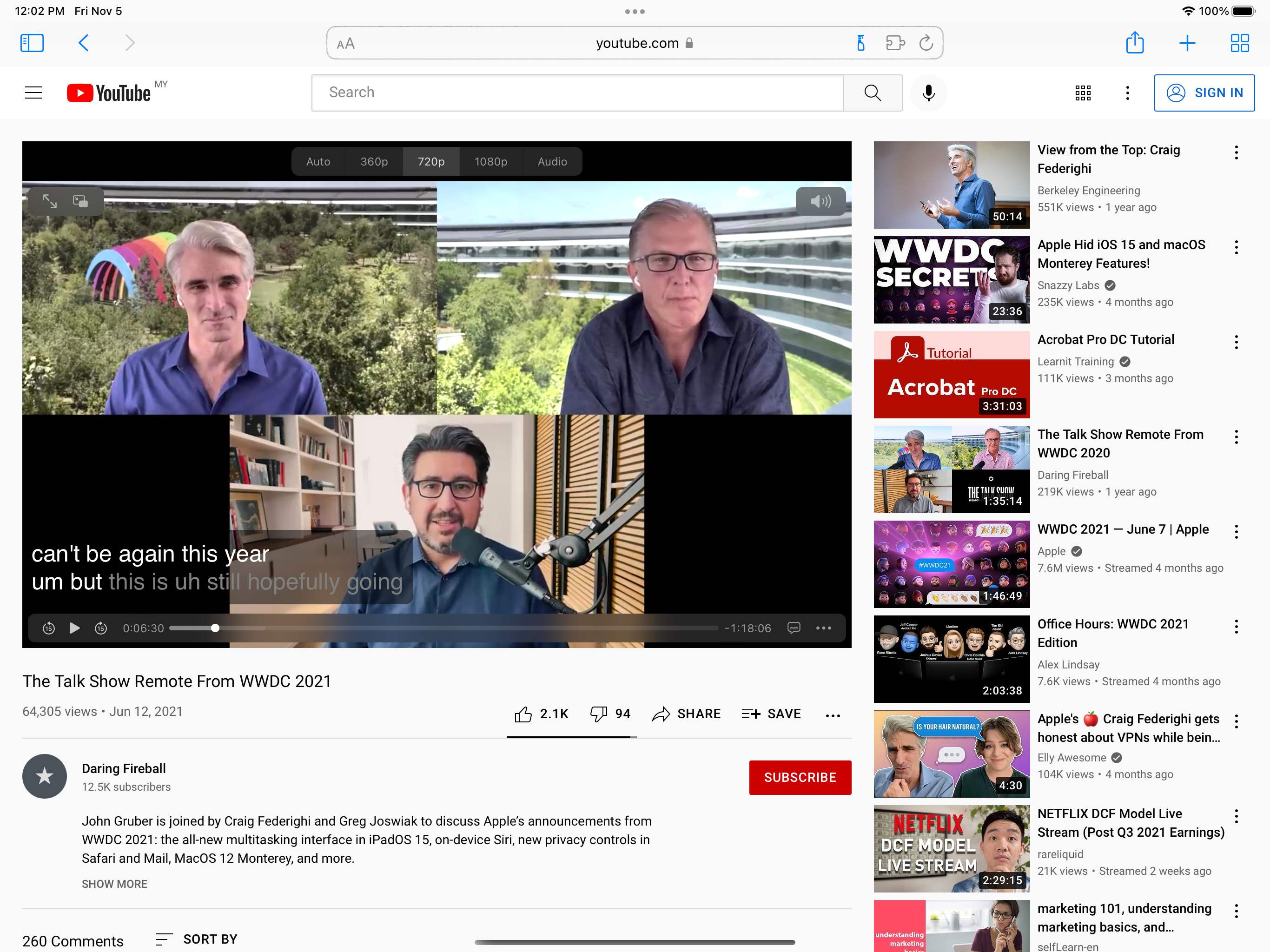The height and width of the screenshot is (952, 1270).
Task: Click the multitasking three dots at top
Action: tap(635, 12)
